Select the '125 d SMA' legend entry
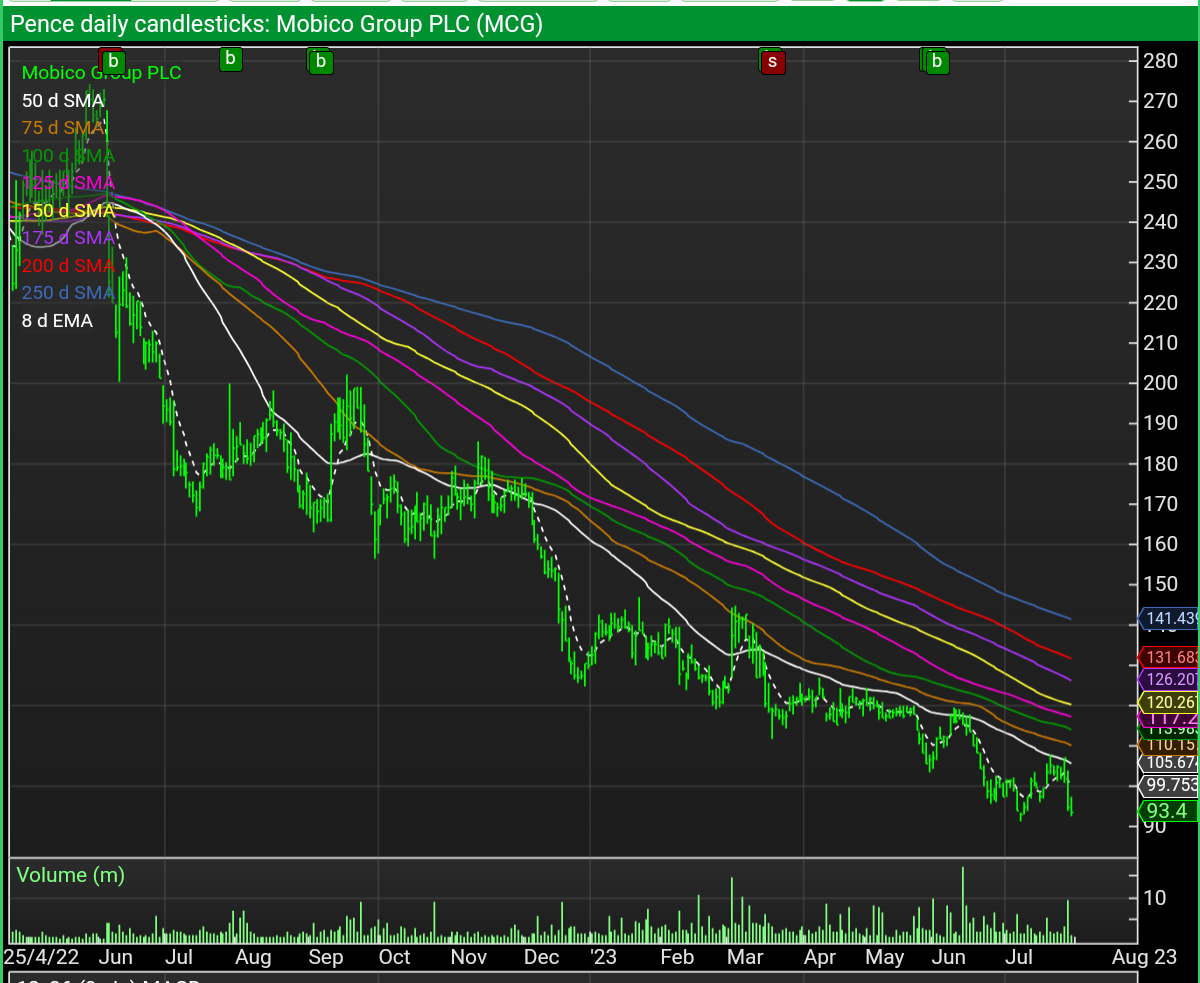1200x983 pixels. [68, 183]
